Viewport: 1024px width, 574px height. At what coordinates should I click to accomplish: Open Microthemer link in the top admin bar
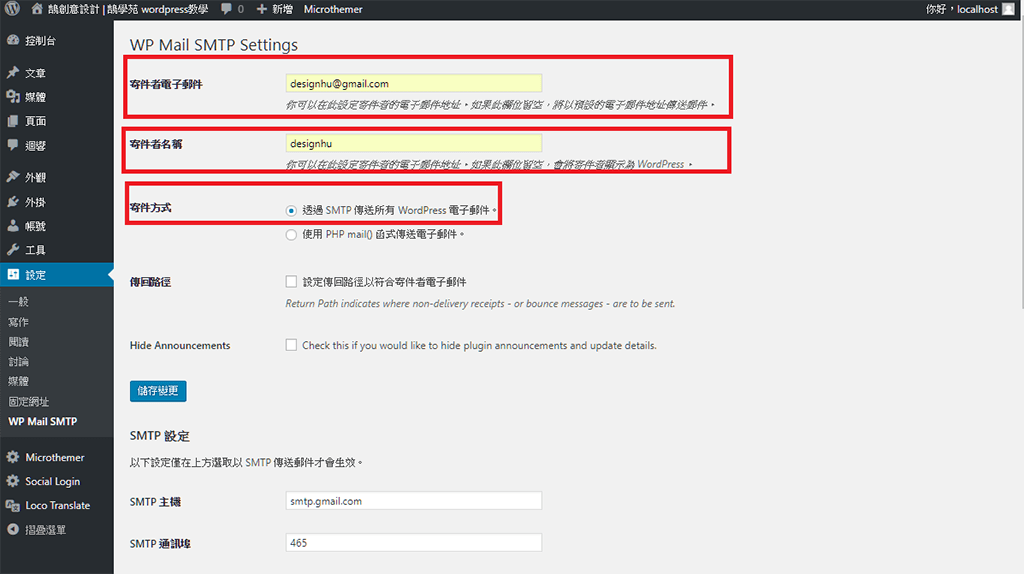tap(333, 9)
